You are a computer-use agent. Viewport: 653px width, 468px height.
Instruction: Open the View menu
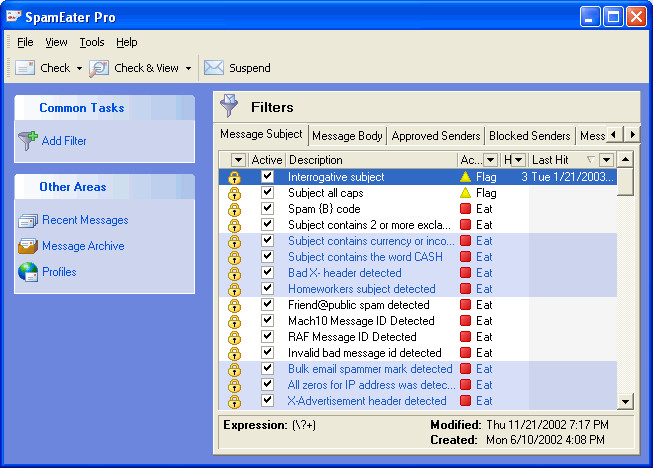[56, 42]
